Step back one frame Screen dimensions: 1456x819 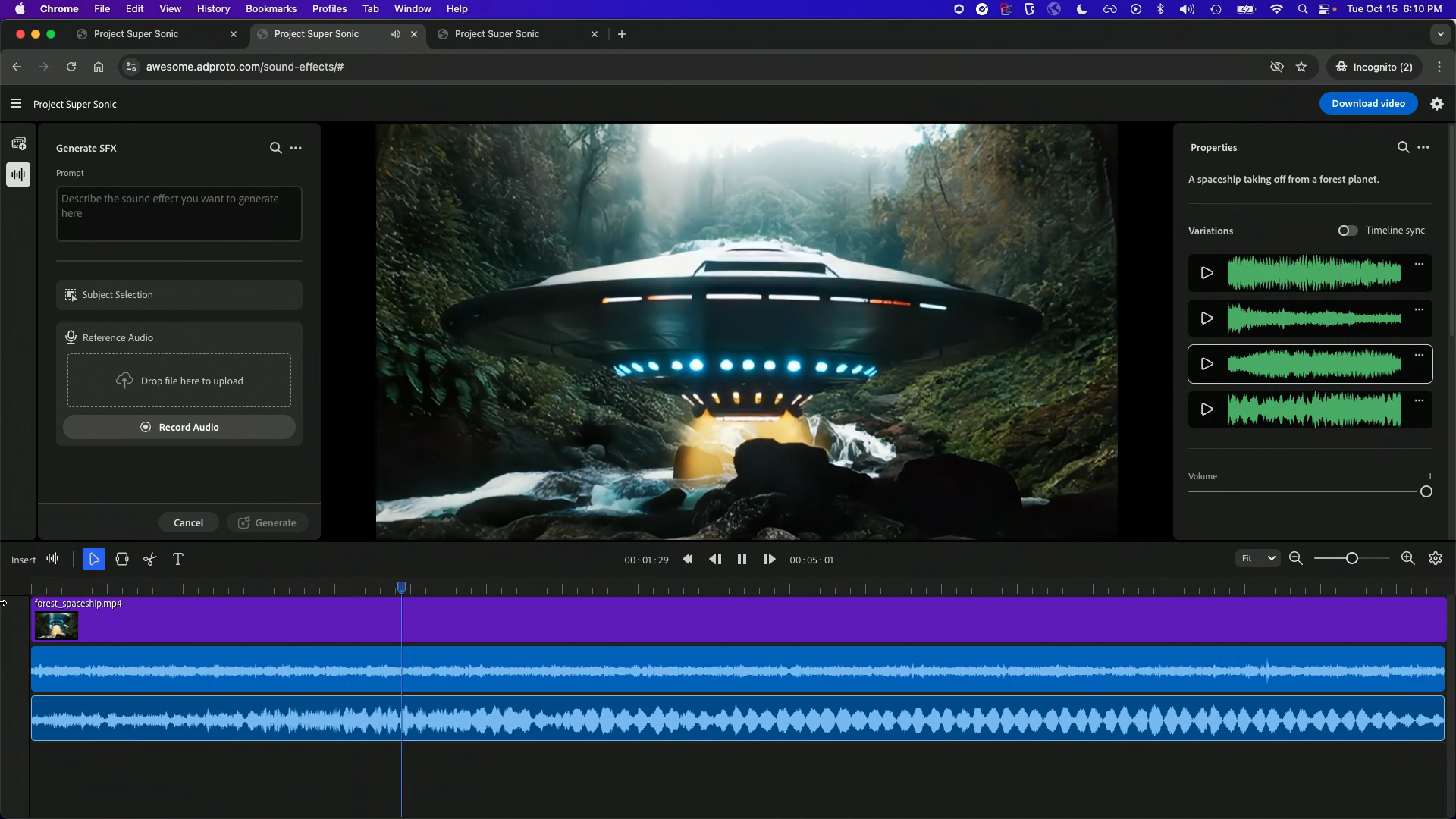[x=715, y=559]
